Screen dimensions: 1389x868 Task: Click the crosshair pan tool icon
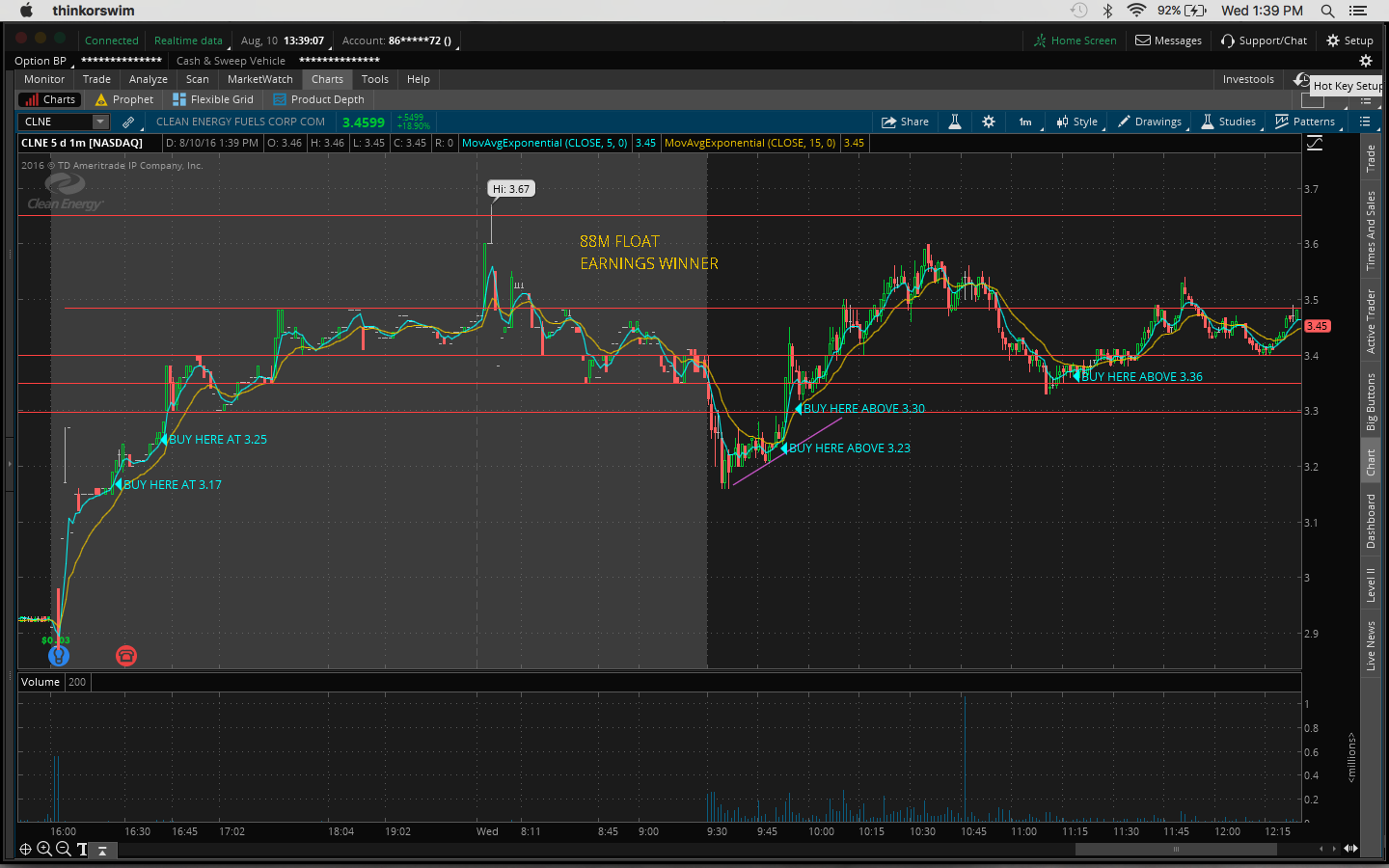tap(25, 849)
